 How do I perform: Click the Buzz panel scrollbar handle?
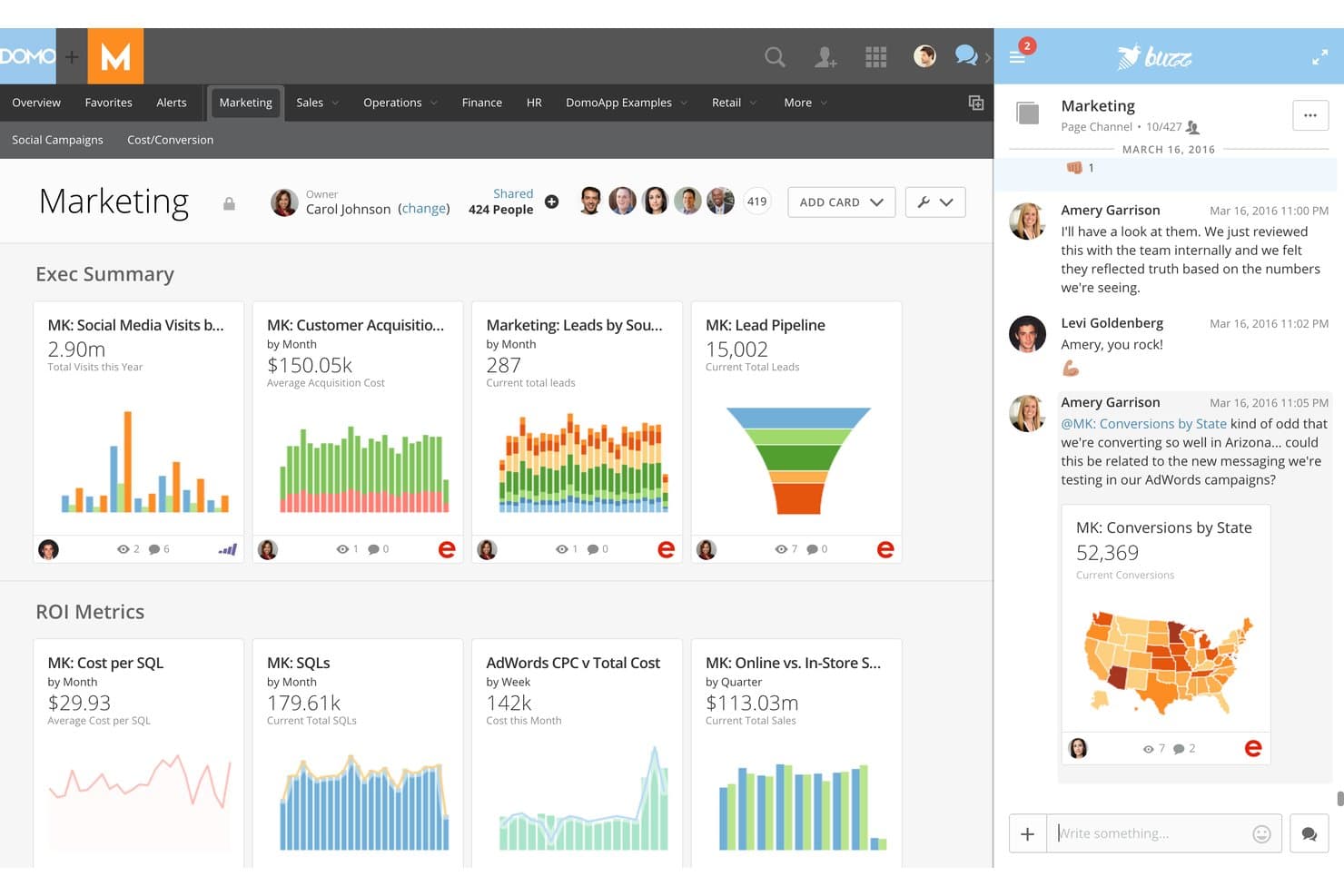(1339, 798)
